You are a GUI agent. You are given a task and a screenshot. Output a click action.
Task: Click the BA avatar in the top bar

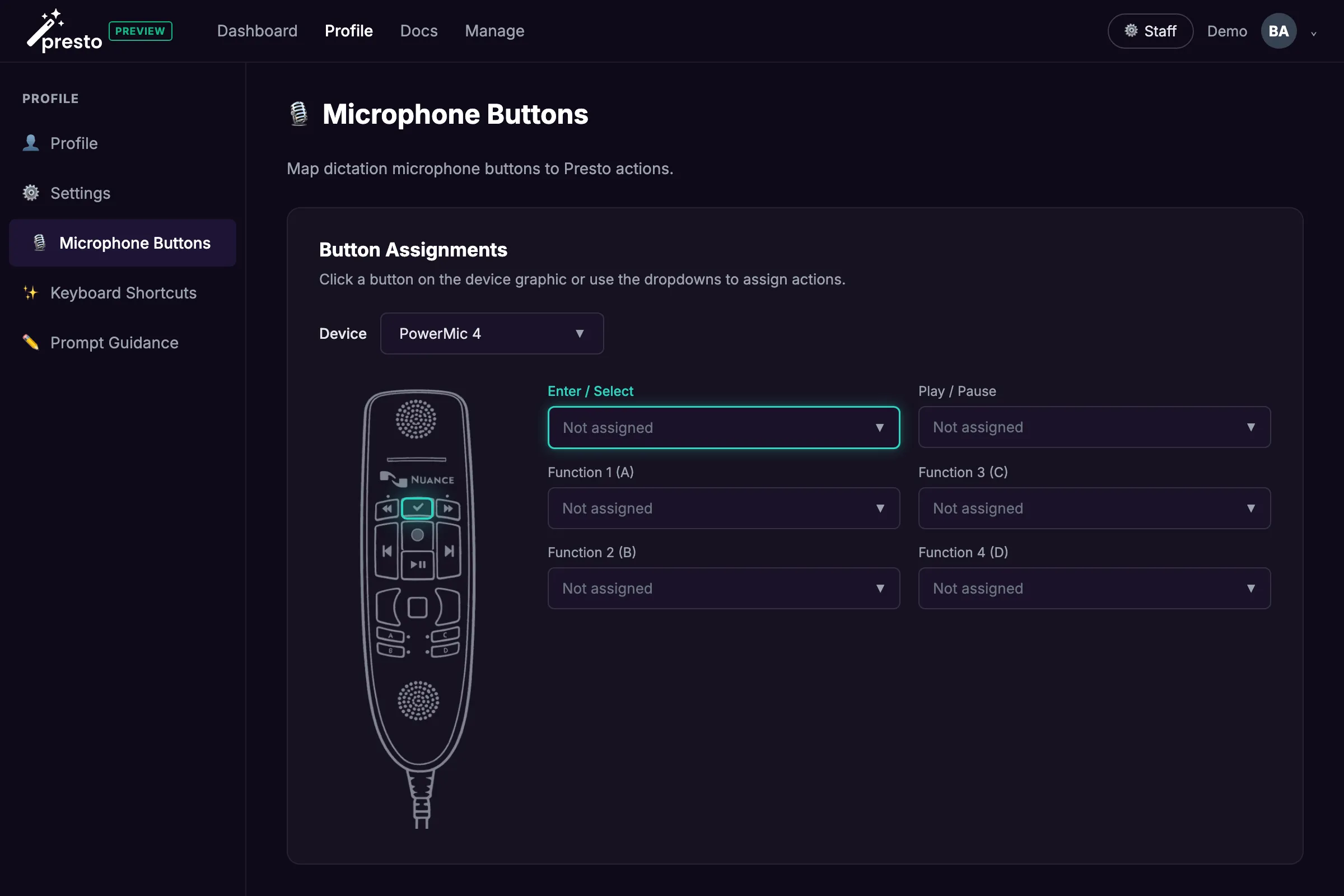pos(1278,31)
